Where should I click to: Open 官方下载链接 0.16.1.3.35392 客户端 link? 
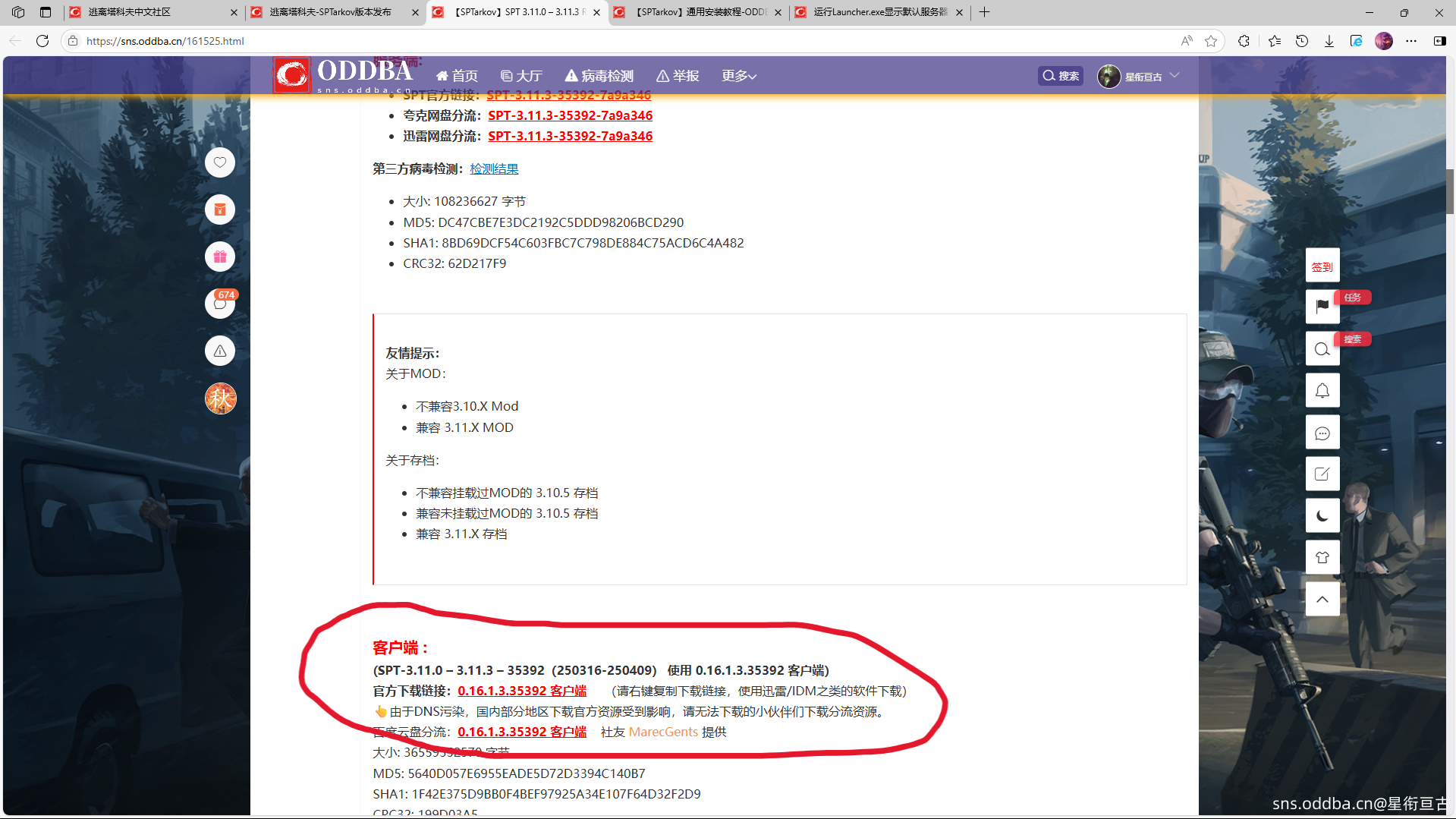click(x=522, y=691)
